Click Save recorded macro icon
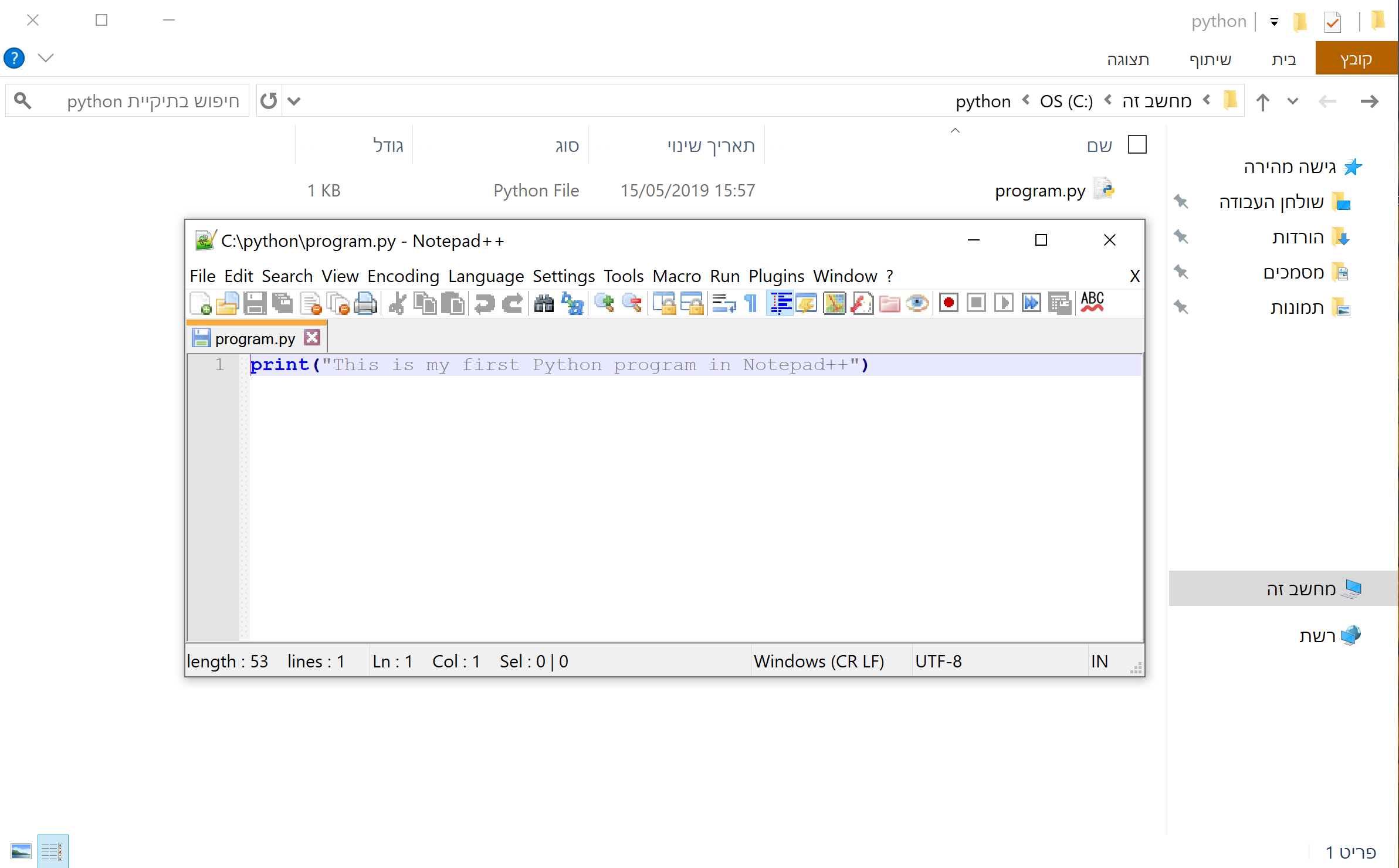 coord(1059,303)
